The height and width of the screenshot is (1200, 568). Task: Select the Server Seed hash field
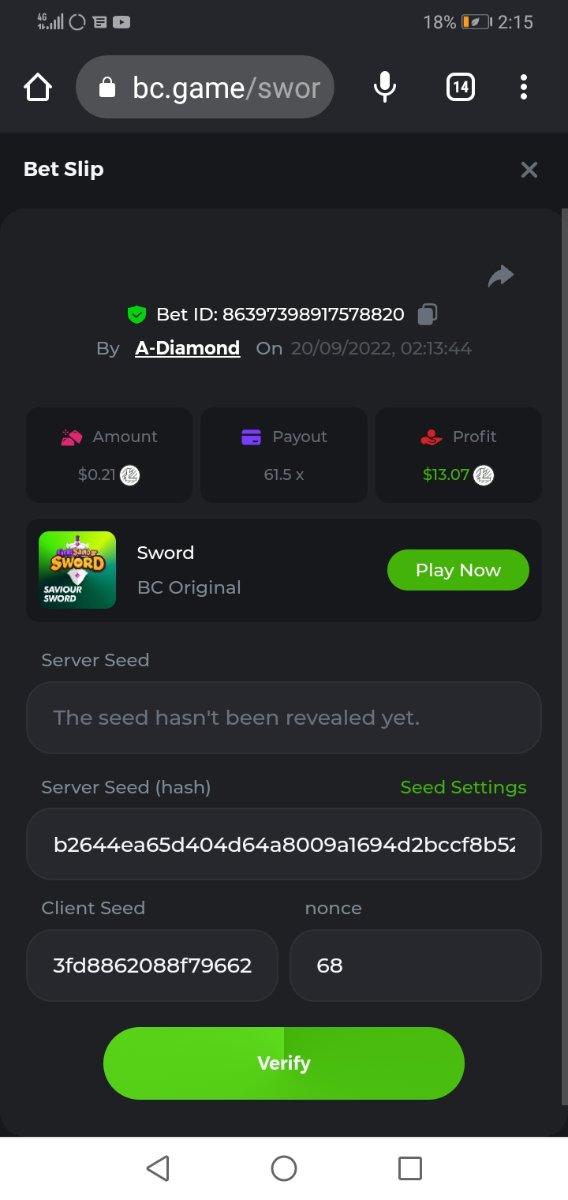pos(284,845)
